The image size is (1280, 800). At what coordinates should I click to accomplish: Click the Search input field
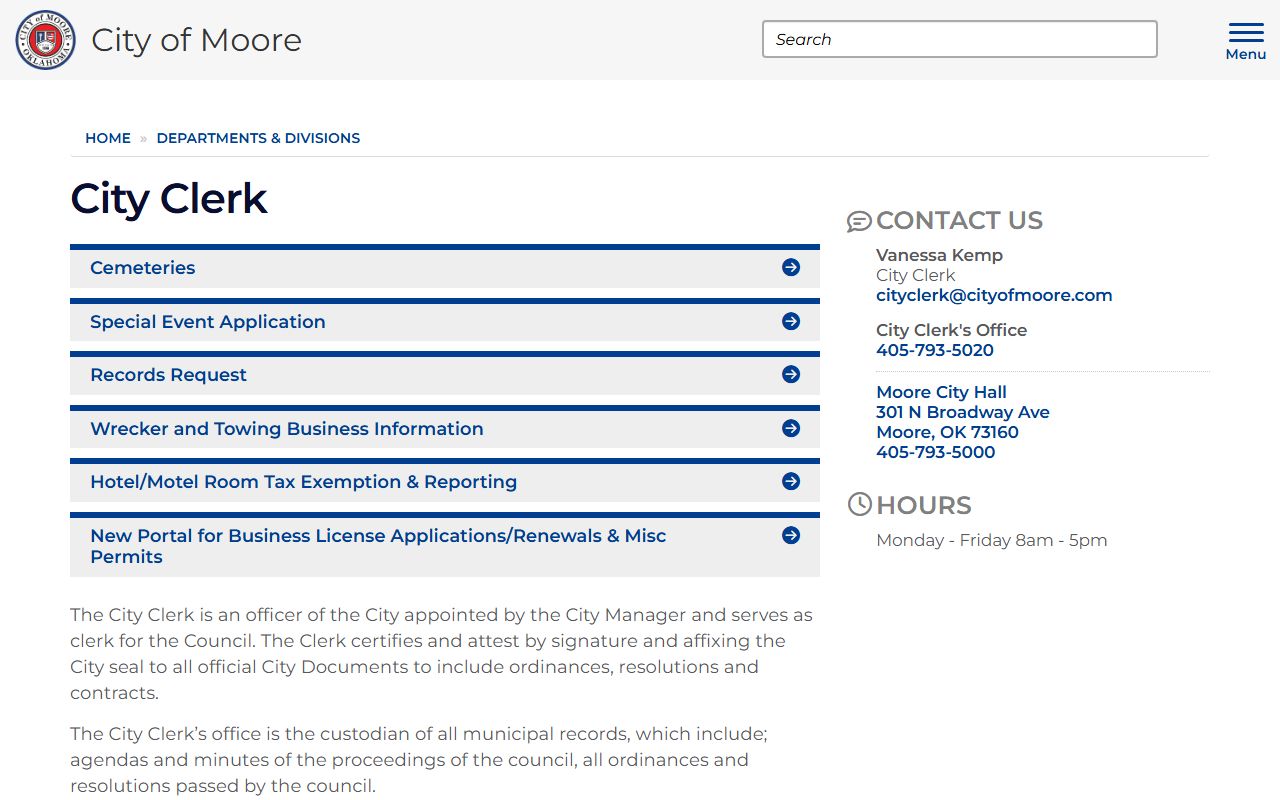959,39
